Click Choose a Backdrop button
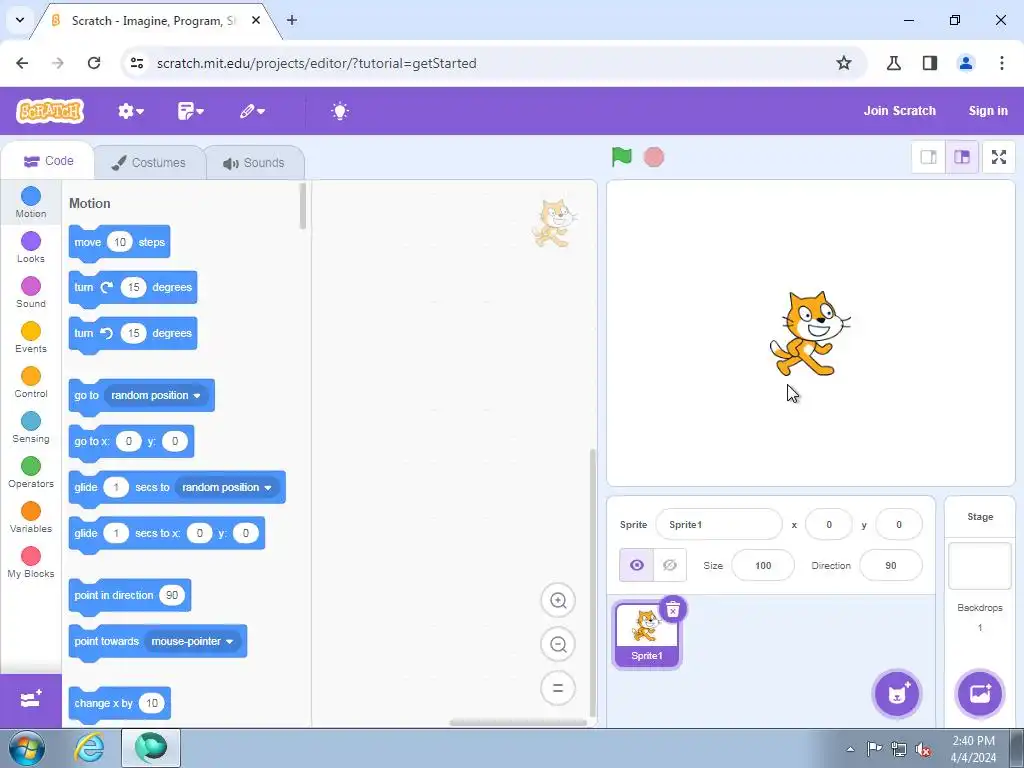The height and width of the screenshot is (768, 1024). [x=980, y=694]
